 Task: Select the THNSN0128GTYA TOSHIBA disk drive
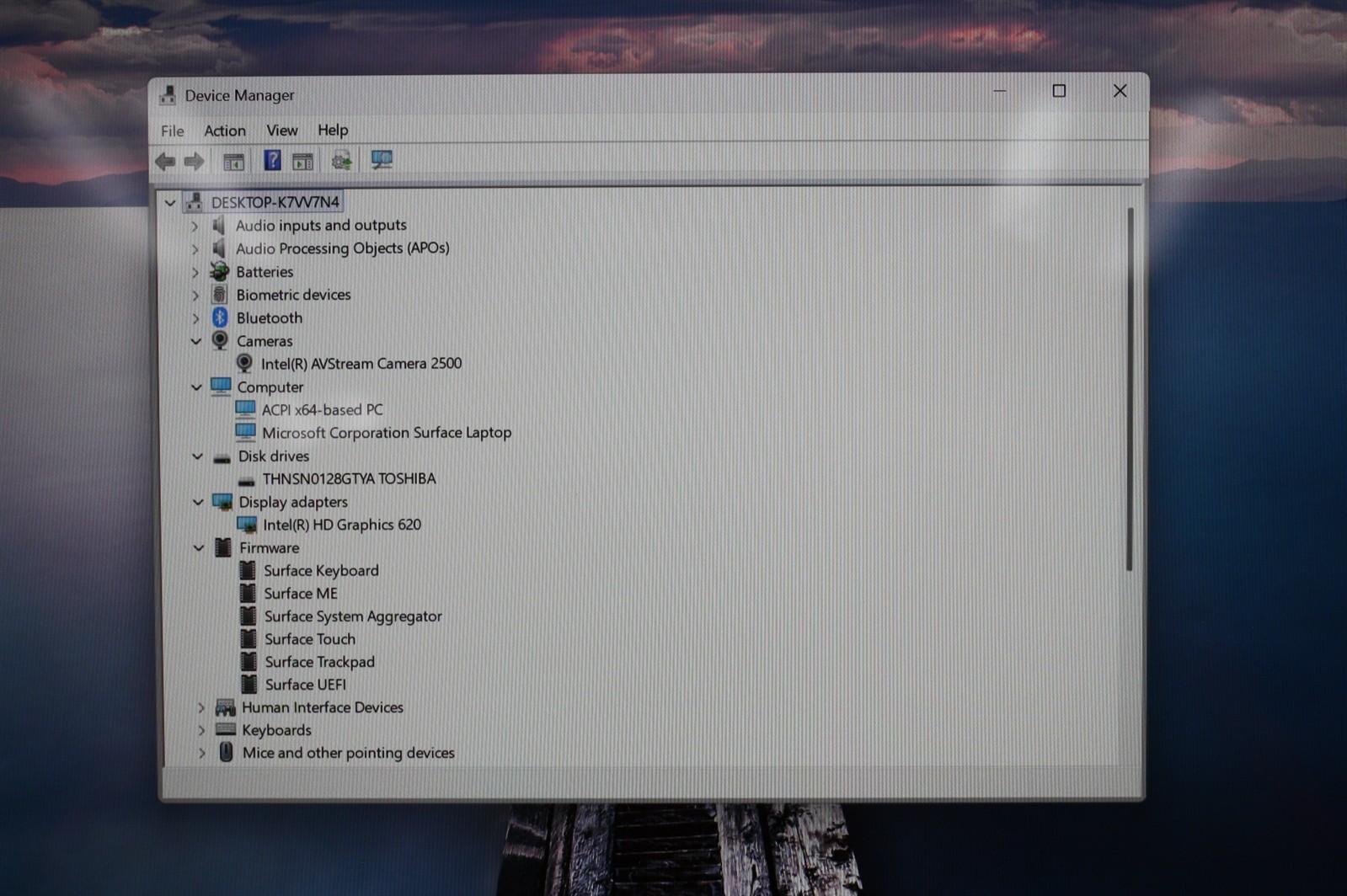pyautogui.click(x=349, y=479)
